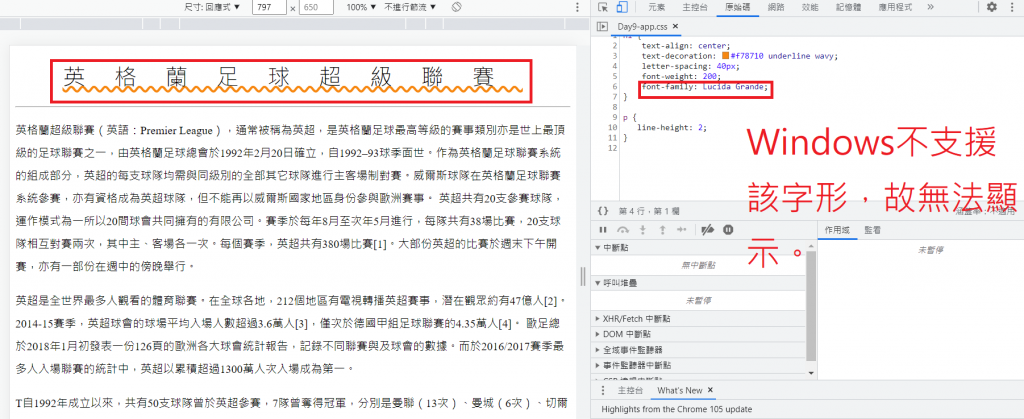The width and height of the screenshot is (1024, 419).
Task: Open DevTools settings gear
Action: 992,7
